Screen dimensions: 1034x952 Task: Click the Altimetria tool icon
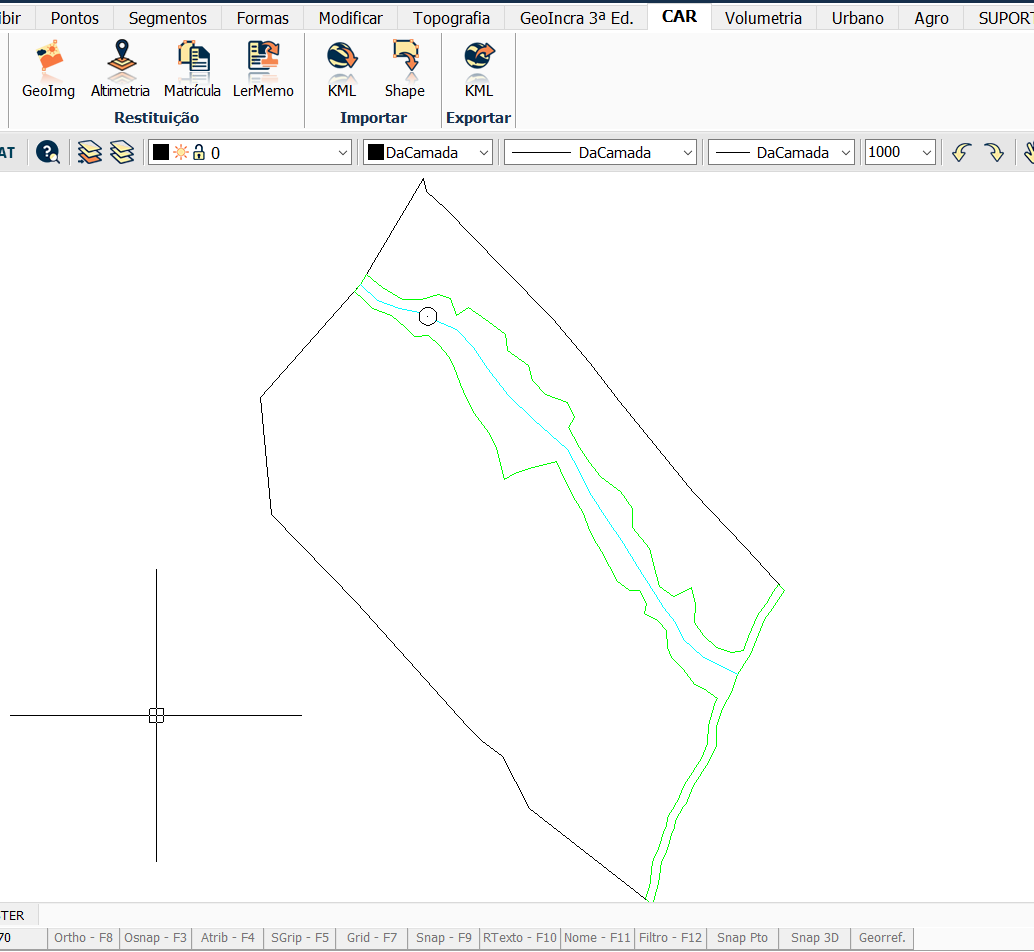click(x=120, y=69)
